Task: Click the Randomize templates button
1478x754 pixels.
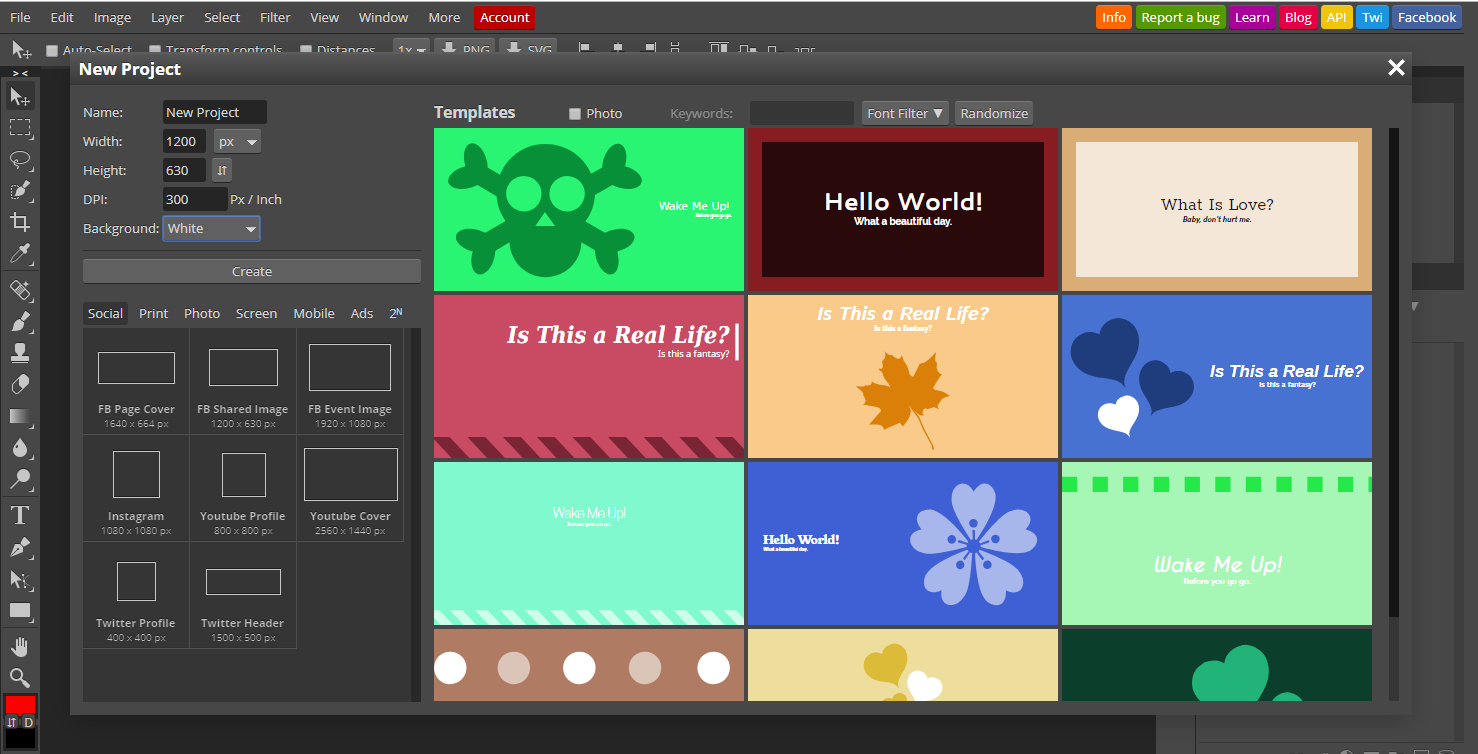Action: click(x=994, y=113)
